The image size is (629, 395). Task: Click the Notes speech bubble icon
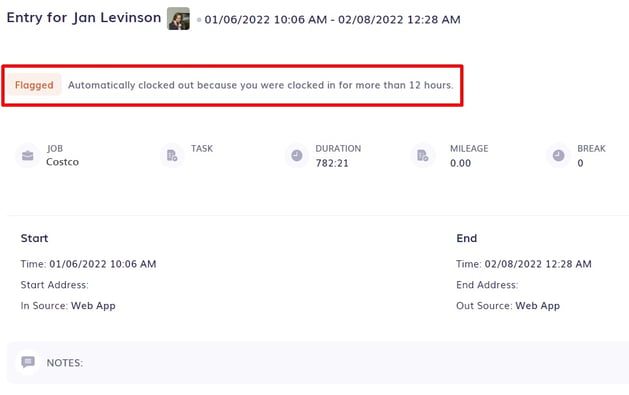click(x=28, y=362)
